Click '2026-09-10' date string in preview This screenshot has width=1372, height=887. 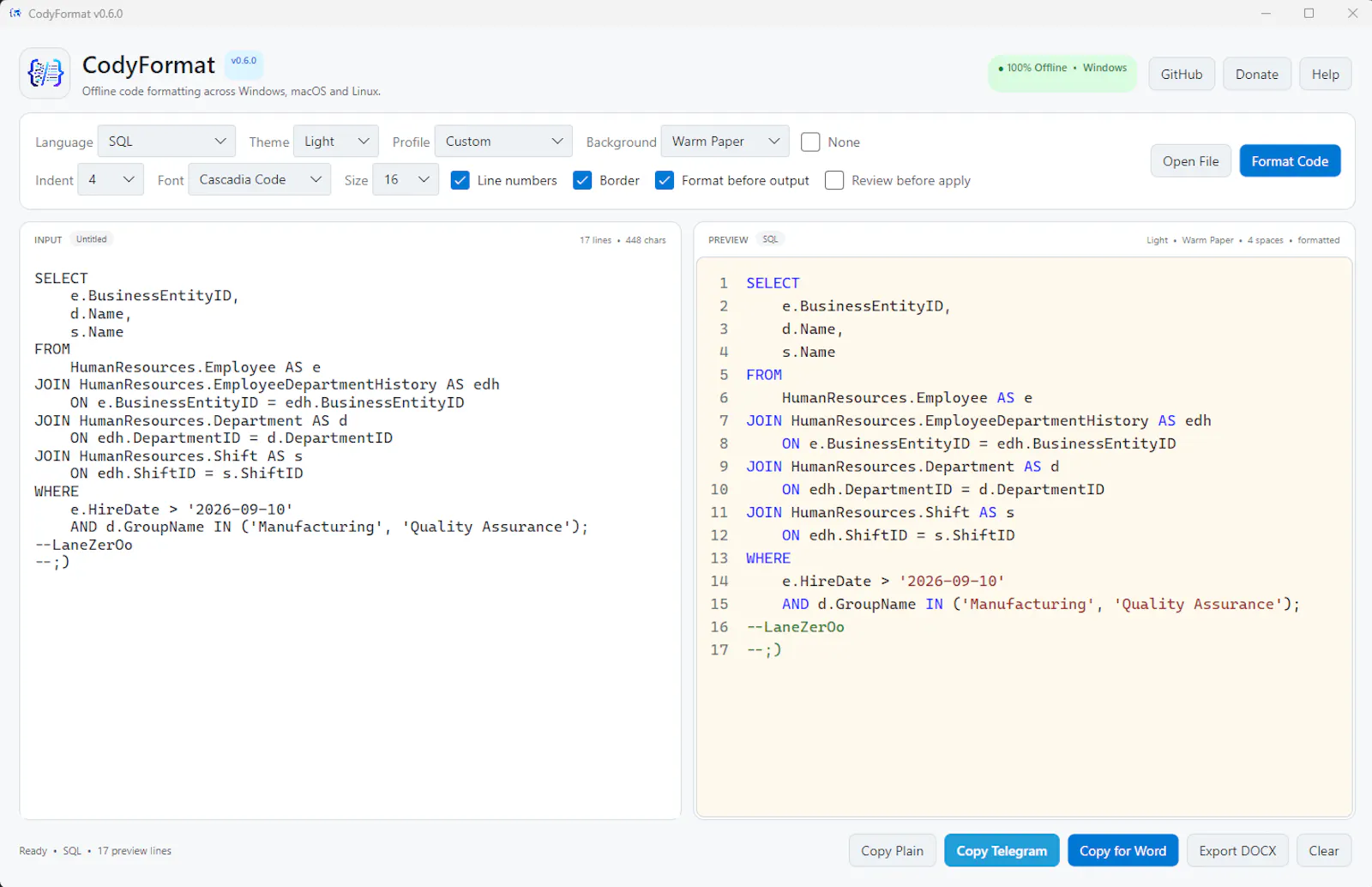coord(952,581)
